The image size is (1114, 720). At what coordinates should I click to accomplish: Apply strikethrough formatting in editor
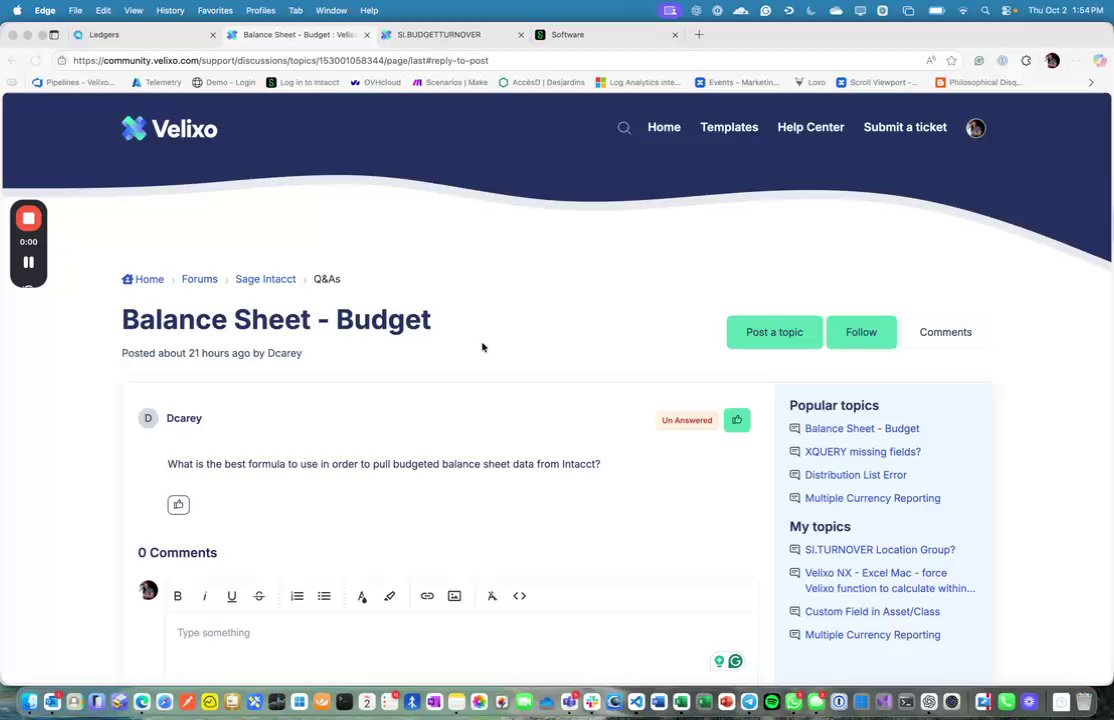point(259,596)
